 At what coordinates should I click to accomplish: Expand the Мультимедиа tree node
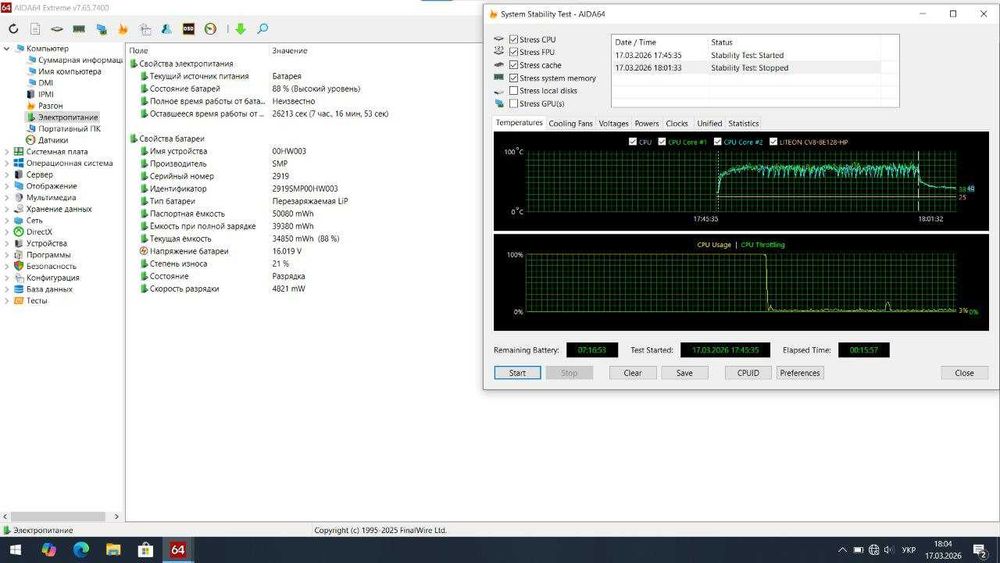6,198
